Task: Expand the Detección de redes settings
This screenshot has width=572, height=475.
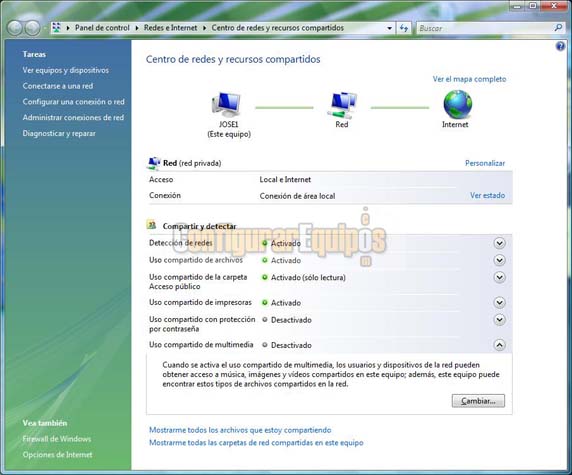Action: pos(499,243)
